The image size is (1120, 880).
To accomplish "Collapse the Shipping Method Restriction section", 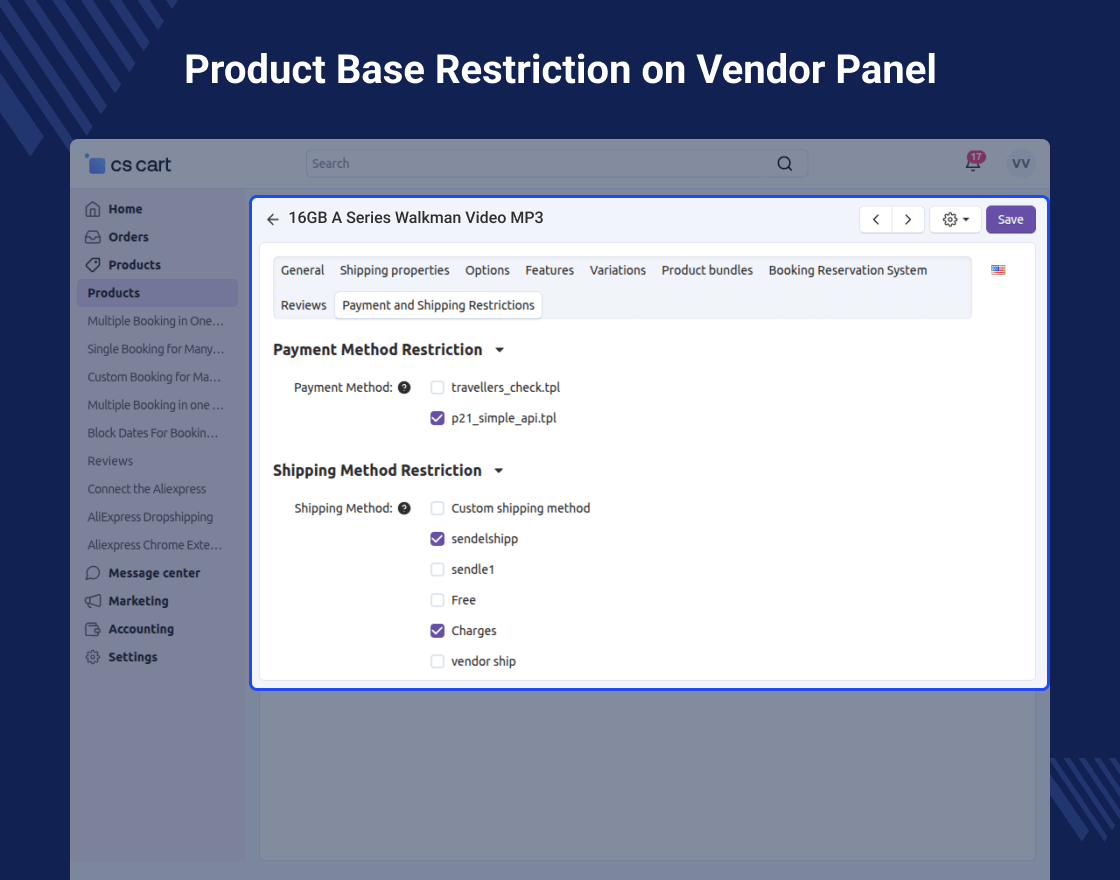I will click(499, 471).
